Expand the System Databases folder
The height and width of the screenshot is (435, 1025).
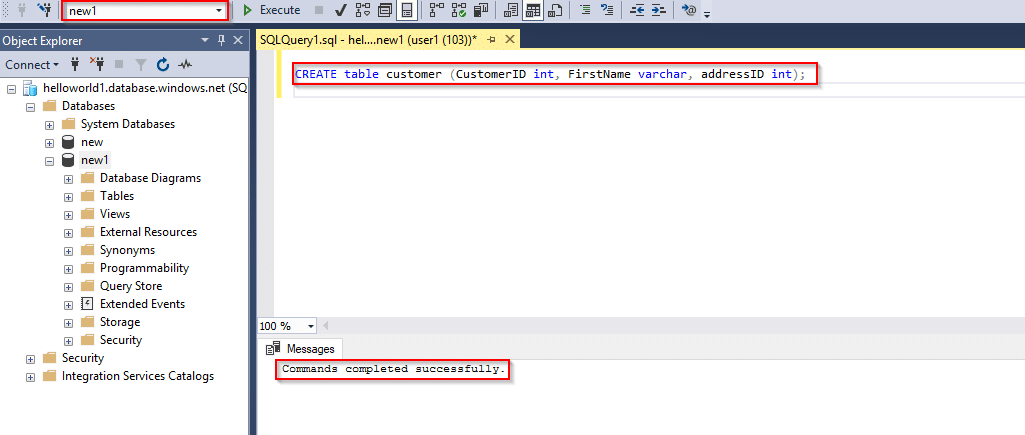coord(49,124)
